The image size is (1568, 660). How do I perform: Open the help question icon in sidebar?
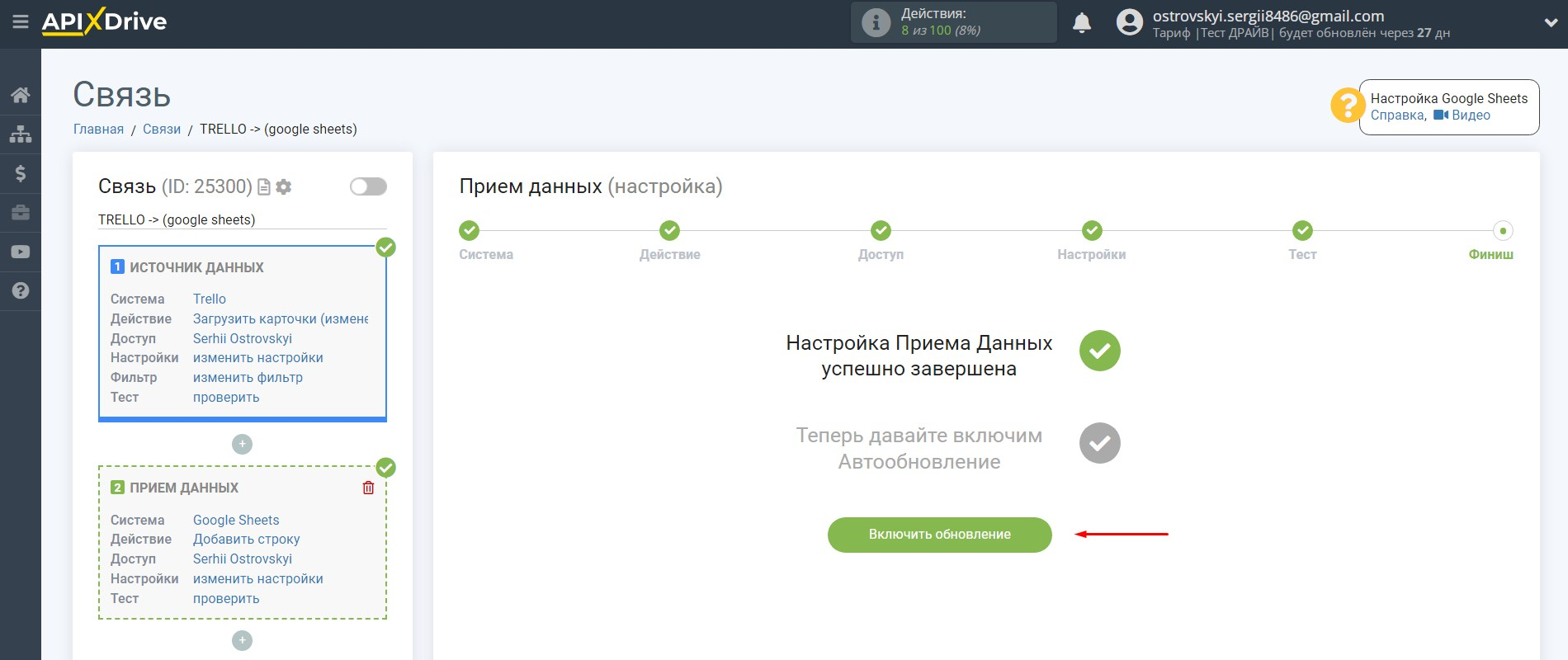pyautogui.click(x=21, y=290)
